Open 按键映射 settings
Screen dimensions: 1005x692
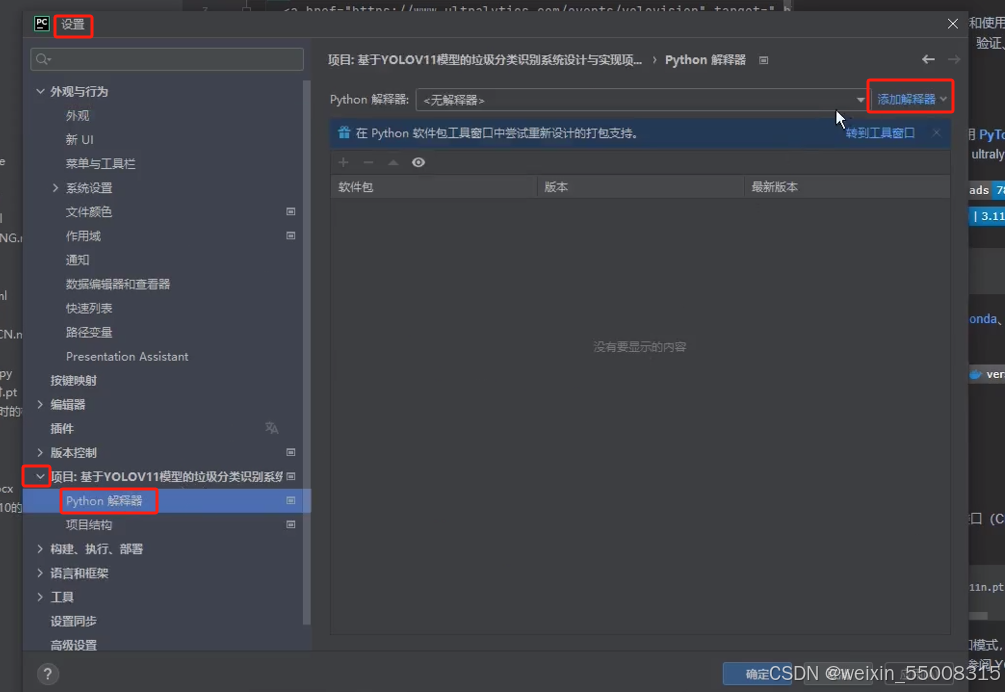click(x=74, y=381)
